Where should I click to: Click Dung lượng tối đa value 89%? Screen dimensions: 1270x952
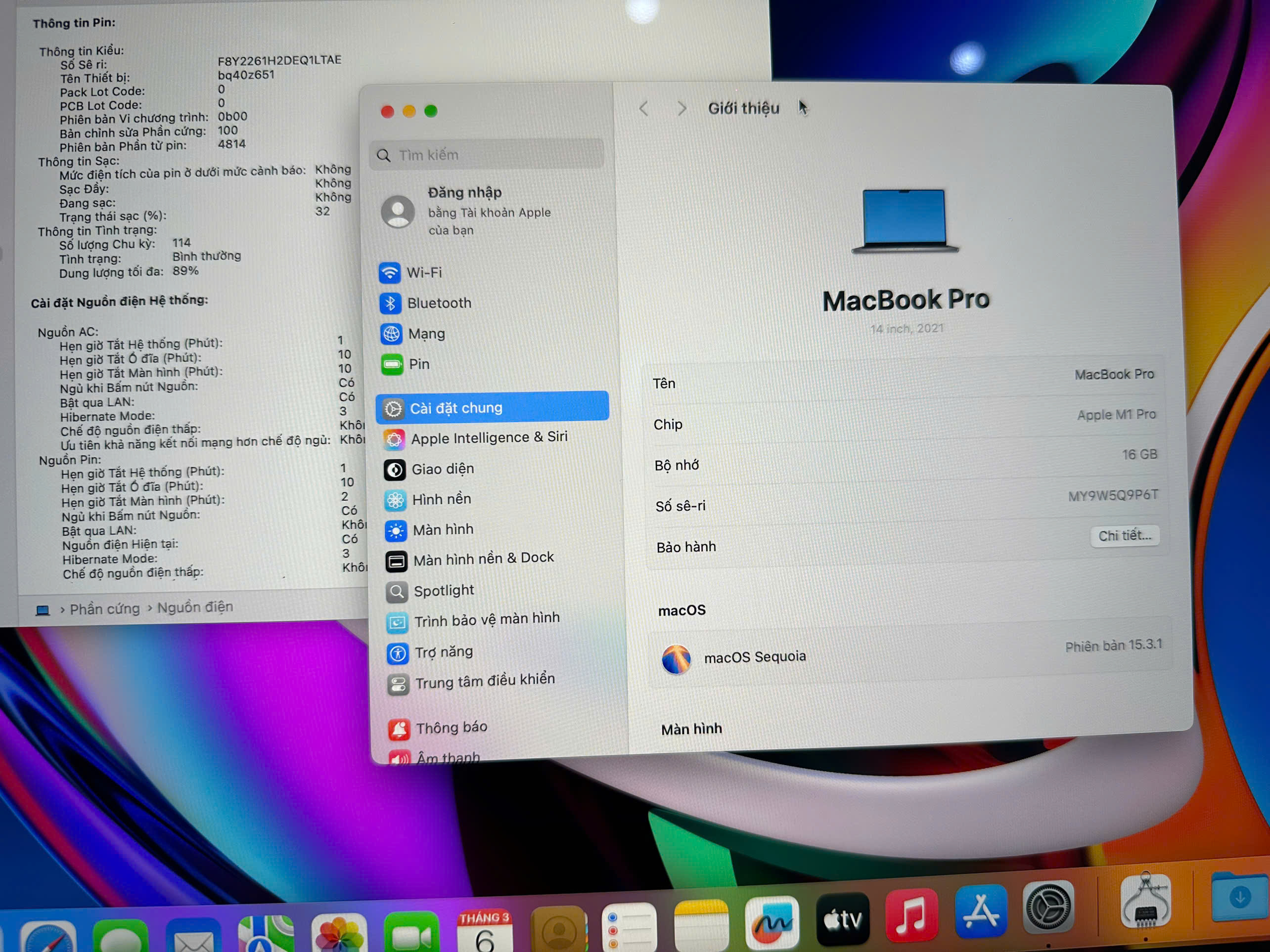[x=185, y=271]
